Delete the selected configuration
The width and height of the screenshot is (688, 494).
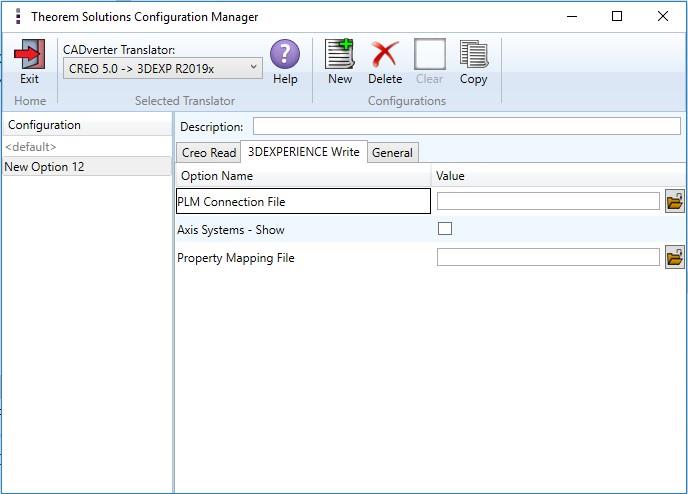385,54
